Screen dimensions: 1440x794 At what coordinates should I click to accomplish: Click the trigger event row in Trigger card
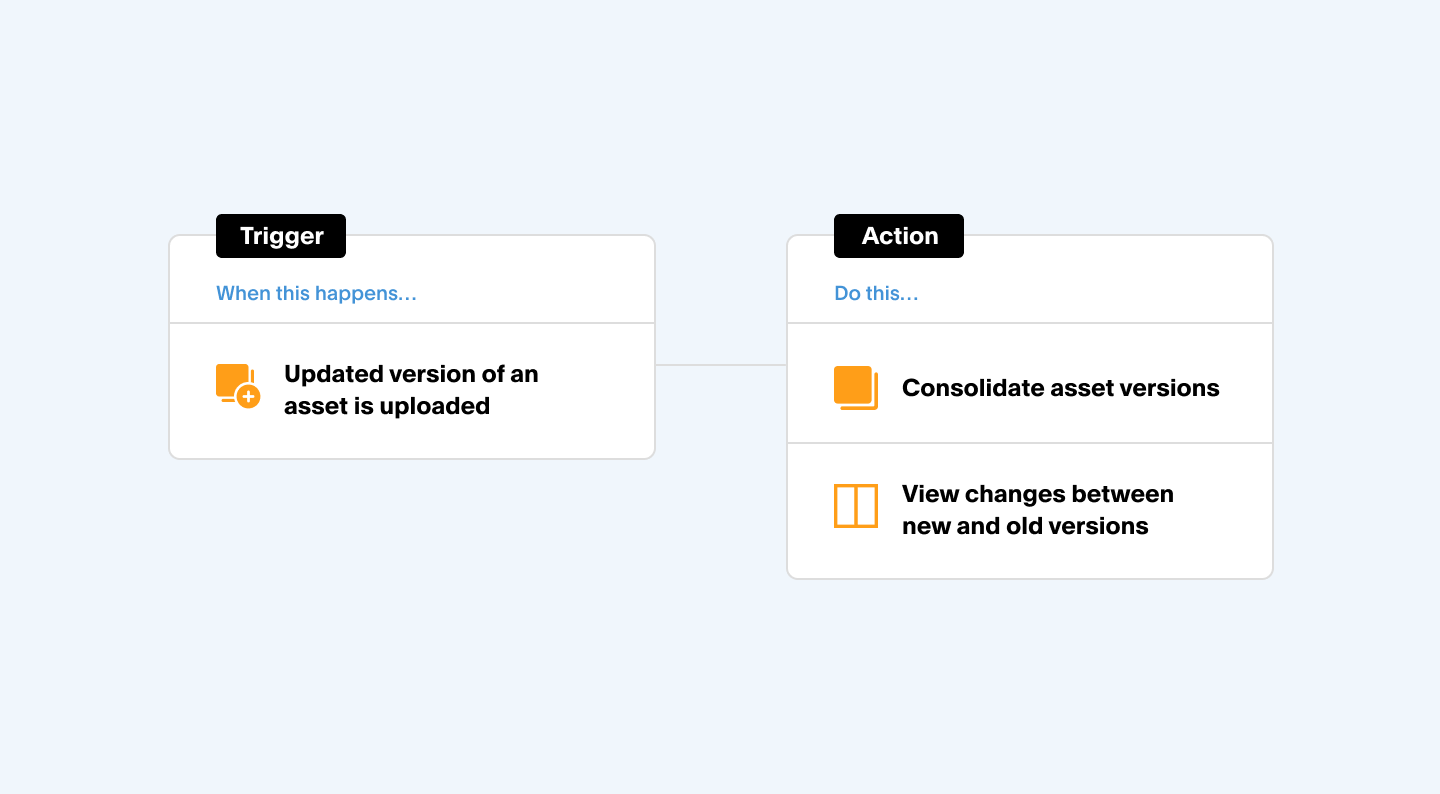pyautogui.click(x=412, y=390)
